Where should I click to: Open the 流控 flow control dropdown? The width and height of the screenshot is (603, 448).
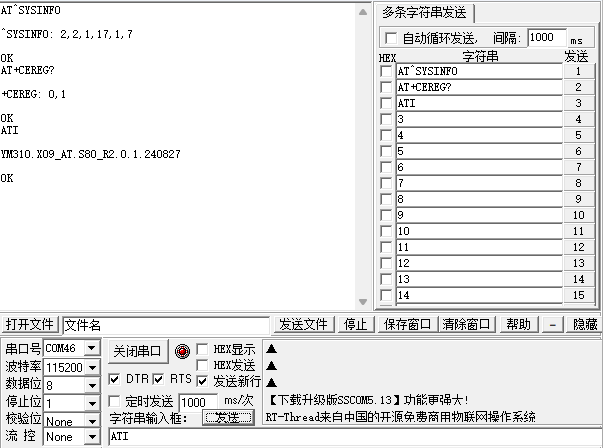pos(92,437)
